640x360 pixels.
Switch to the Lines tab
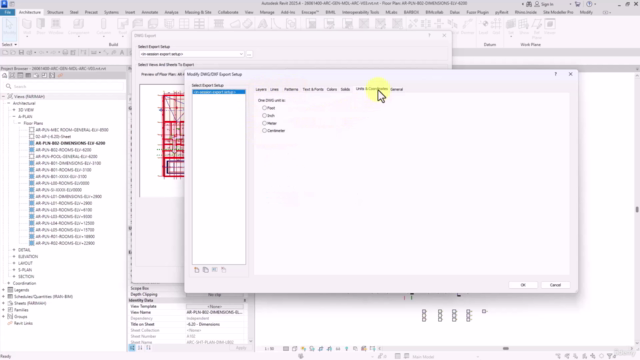tap(274, 89)
